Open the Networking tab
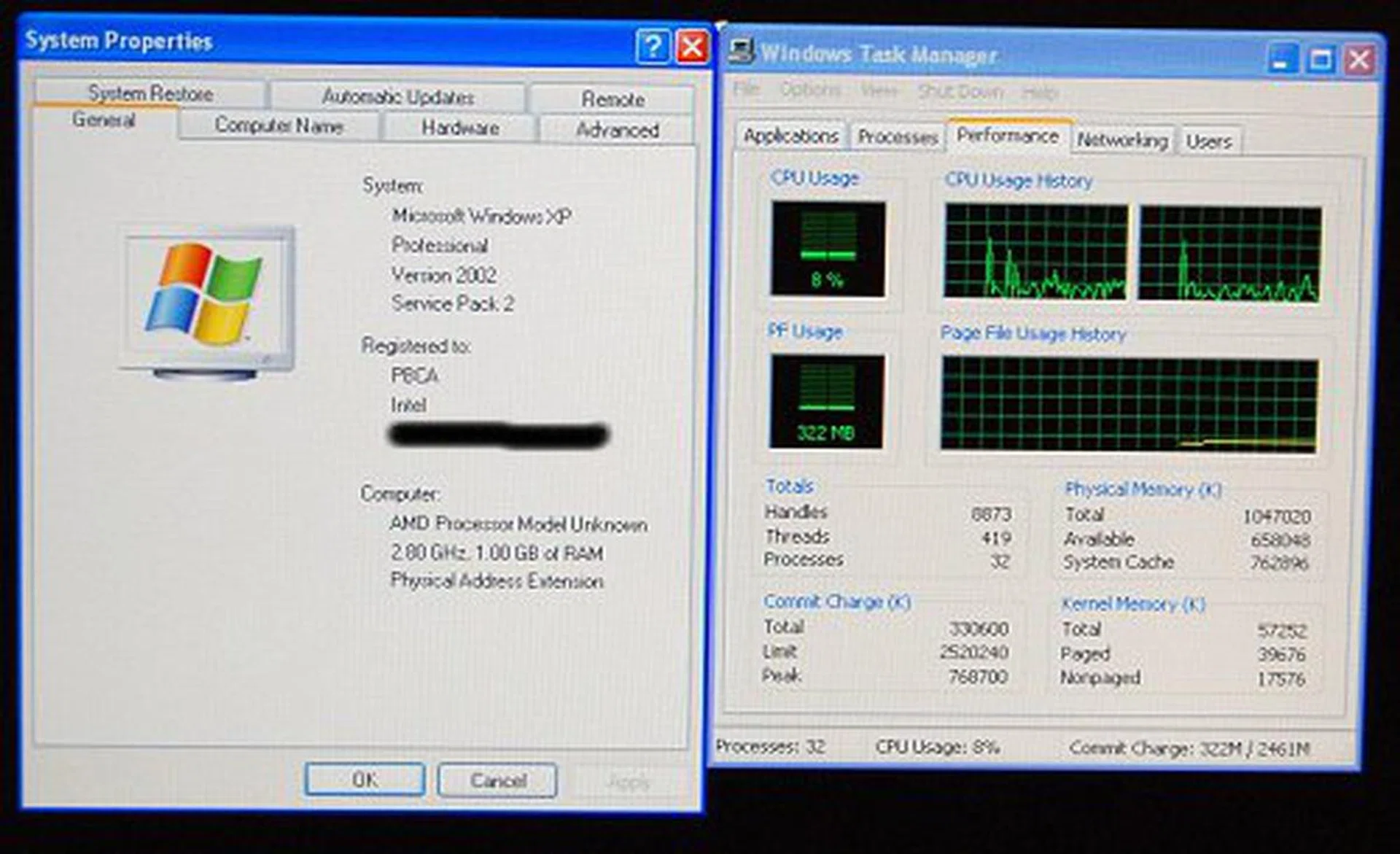The height and width of the screenshot is (854, 1400). [x=1122, y=139]
